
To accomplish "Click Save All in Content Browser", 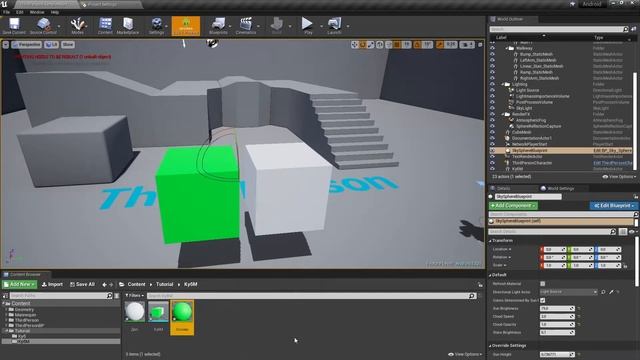I will 82,284.
